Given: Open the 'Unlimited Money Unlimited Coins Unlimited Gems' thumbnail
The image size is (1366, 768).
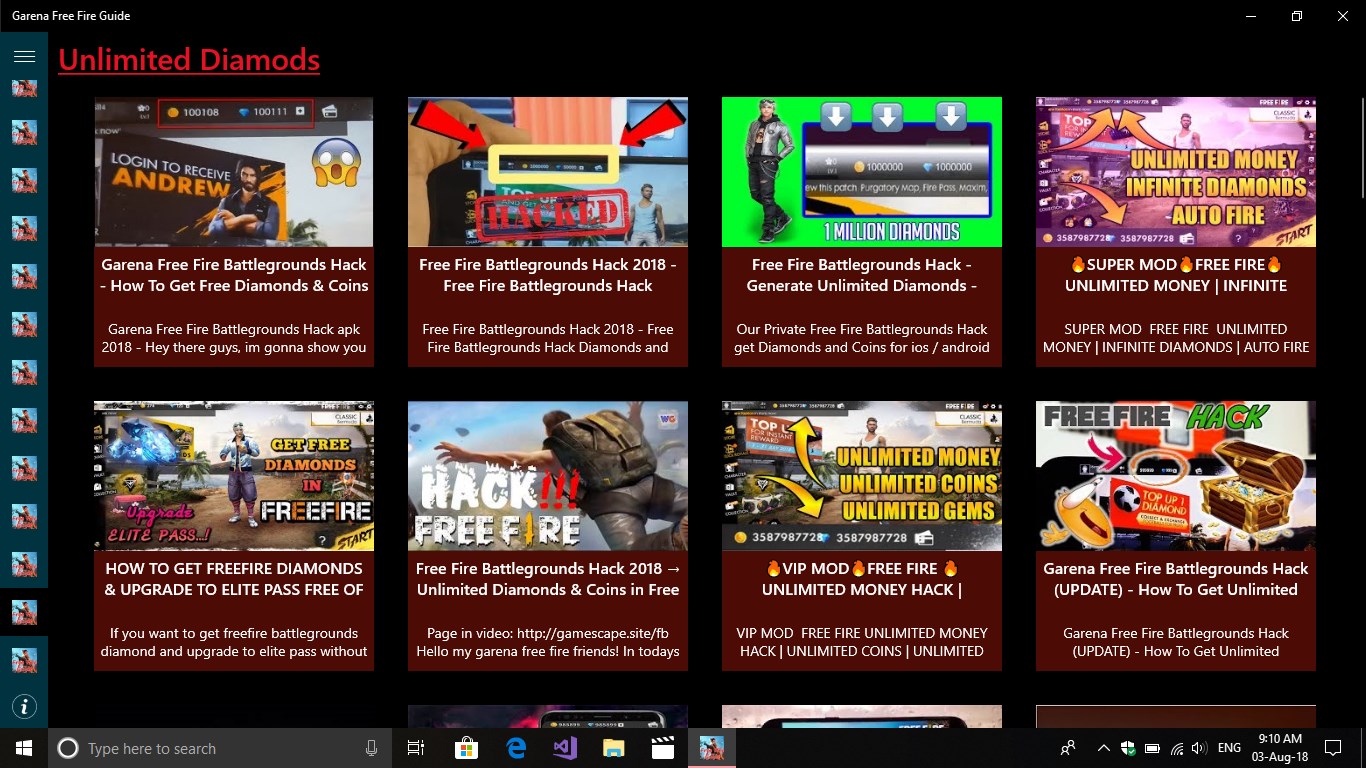Looking at the screenshot, I should coord(862,476).
